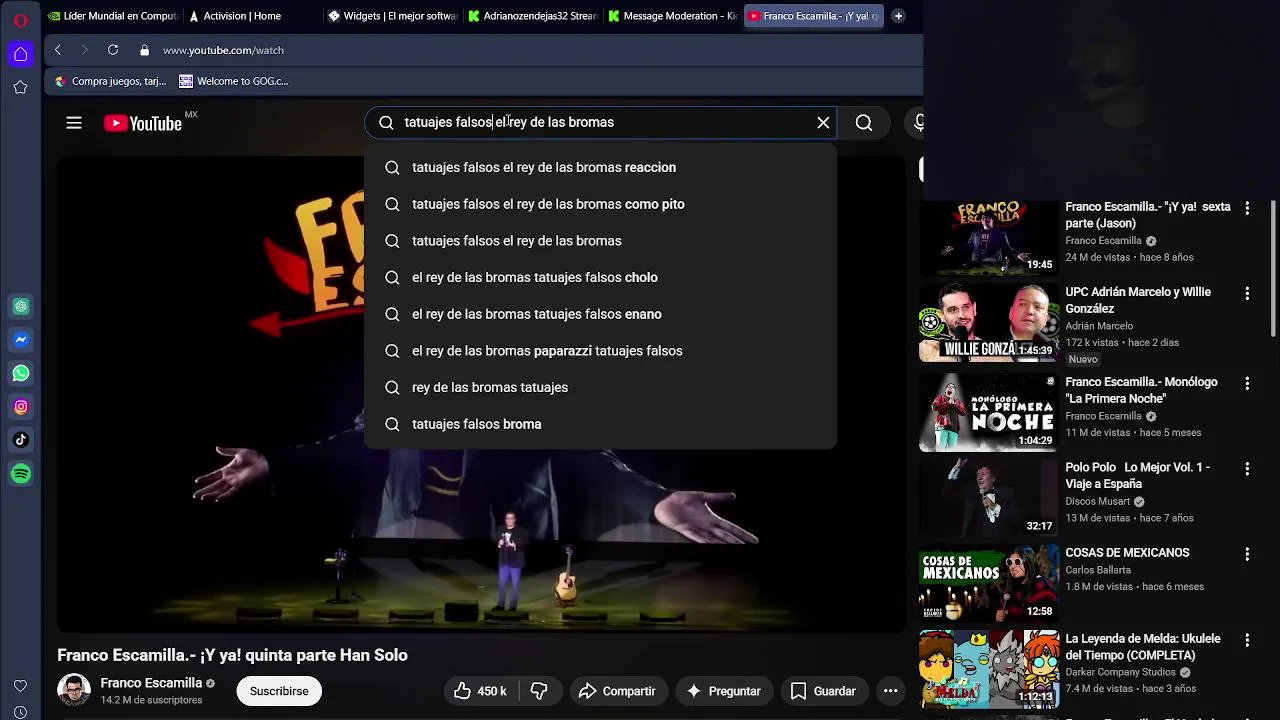Open options for the Jason sexta parte video
The height and width of the screenshot is (720, 1280).
1247,208
